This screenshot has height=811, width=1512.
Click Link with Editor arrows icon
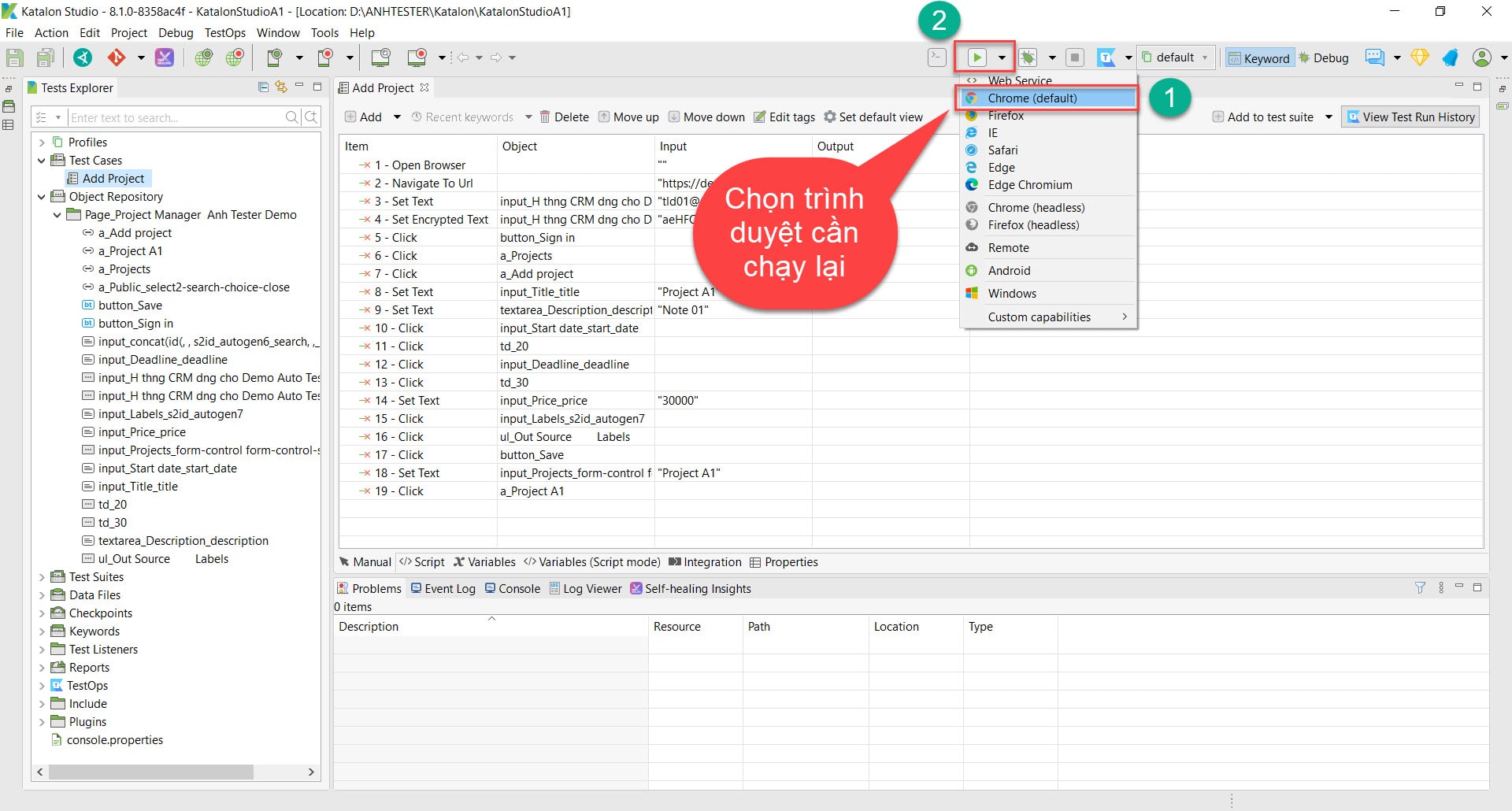tap(281, 87)
